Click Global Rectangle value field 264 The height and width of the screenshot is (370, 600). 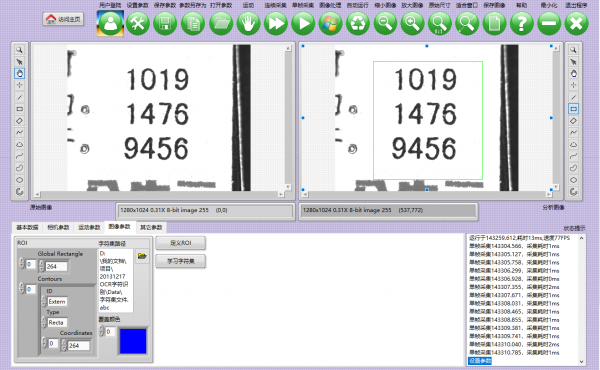pos(56,266)
